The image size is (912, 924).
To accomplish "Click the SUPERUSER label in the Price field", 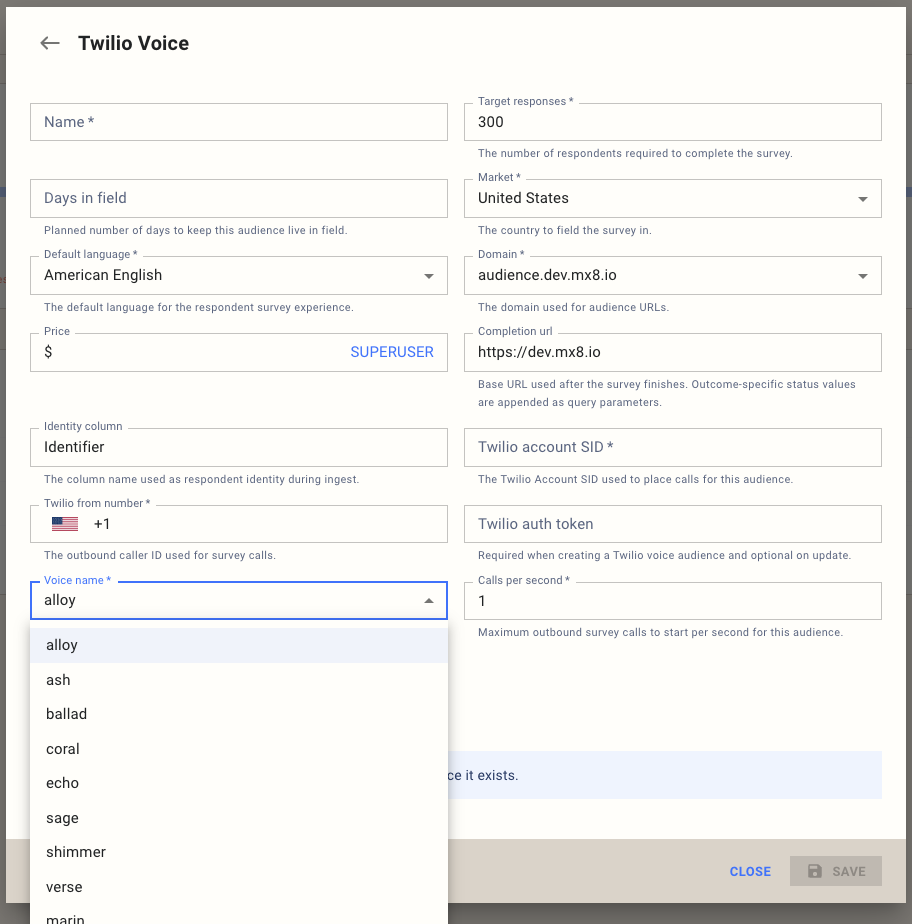I will click(392, 352).
